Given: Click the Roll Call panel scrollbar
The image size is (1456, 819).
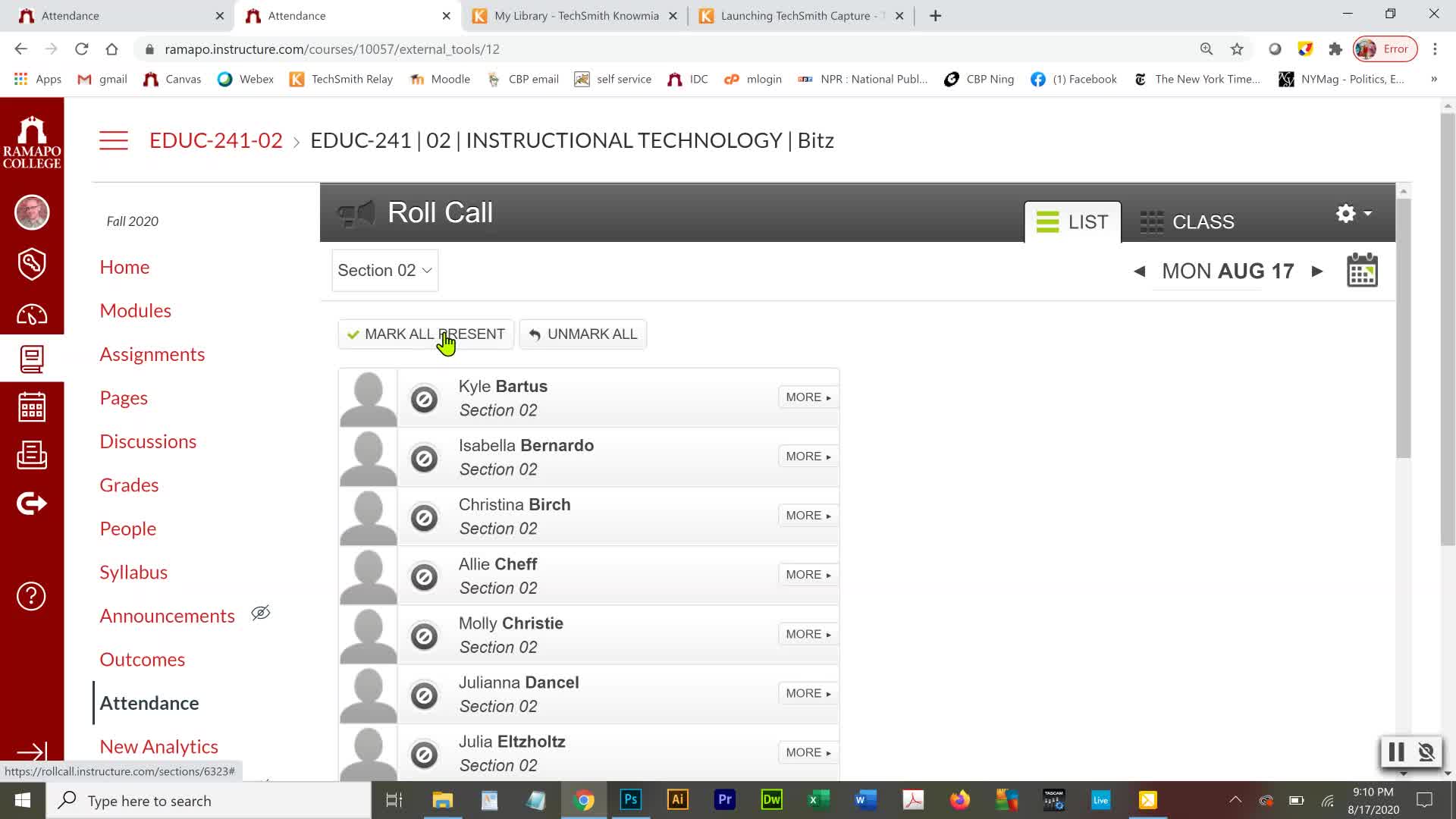Looking at the screenshot, I should point(1403,326).
